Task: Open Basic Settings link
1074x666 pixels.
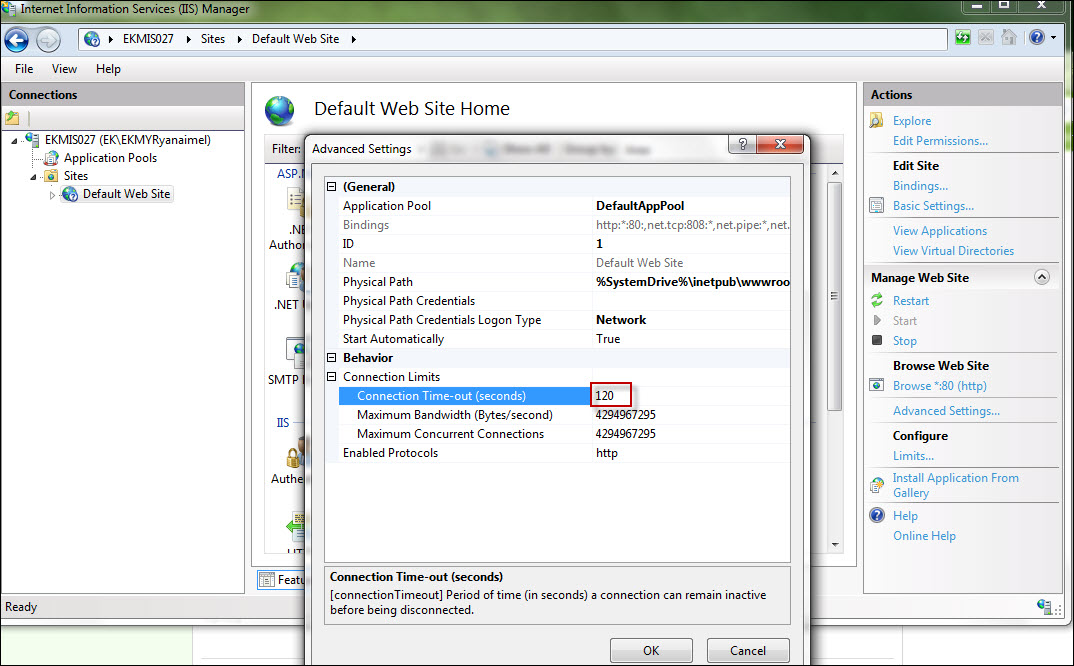Action: coord(933,206)
